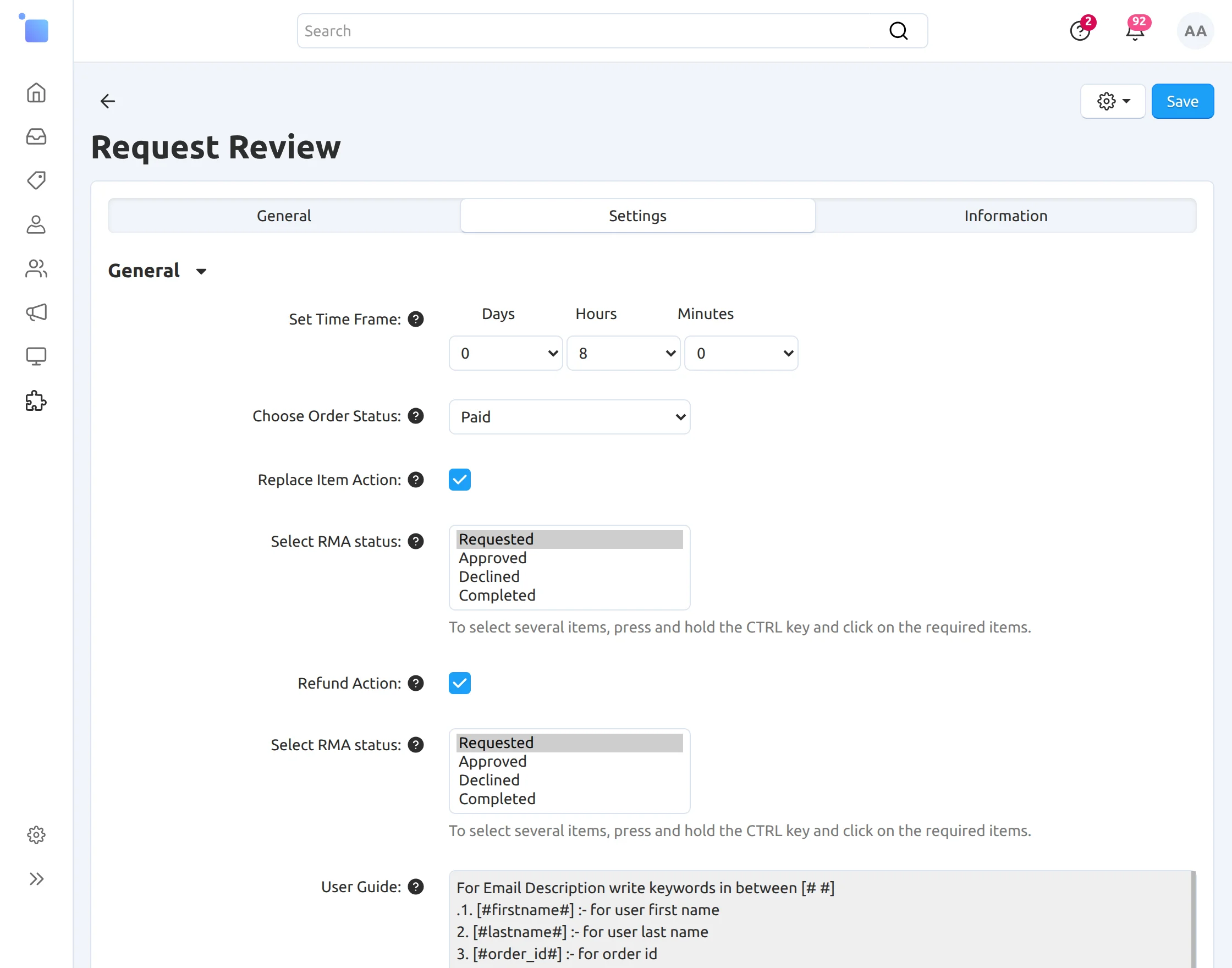Screen dimensions: 1232x968
Task: Open the home dashboard icon in sidebar
Action: (x=36, y=92)
